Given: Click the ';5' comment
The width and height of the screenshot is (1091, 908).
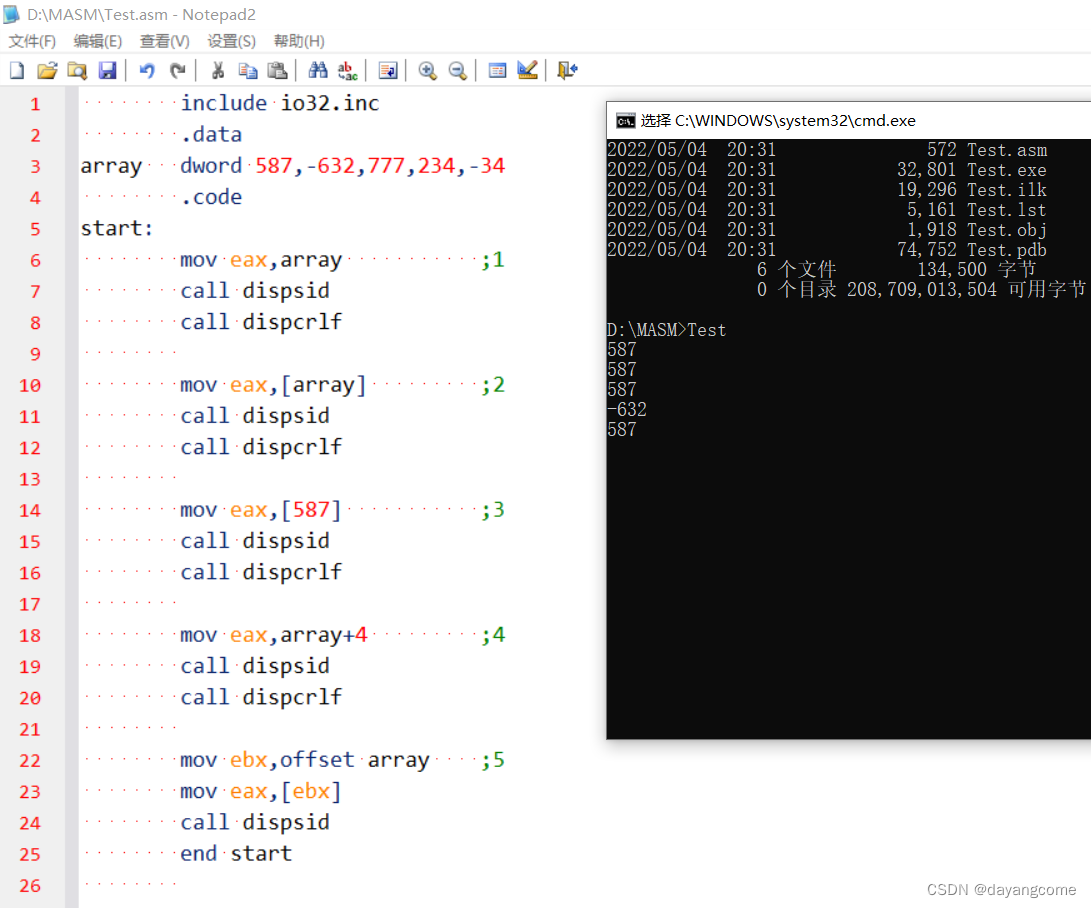Looking at the screenshot, I should 493,760.
